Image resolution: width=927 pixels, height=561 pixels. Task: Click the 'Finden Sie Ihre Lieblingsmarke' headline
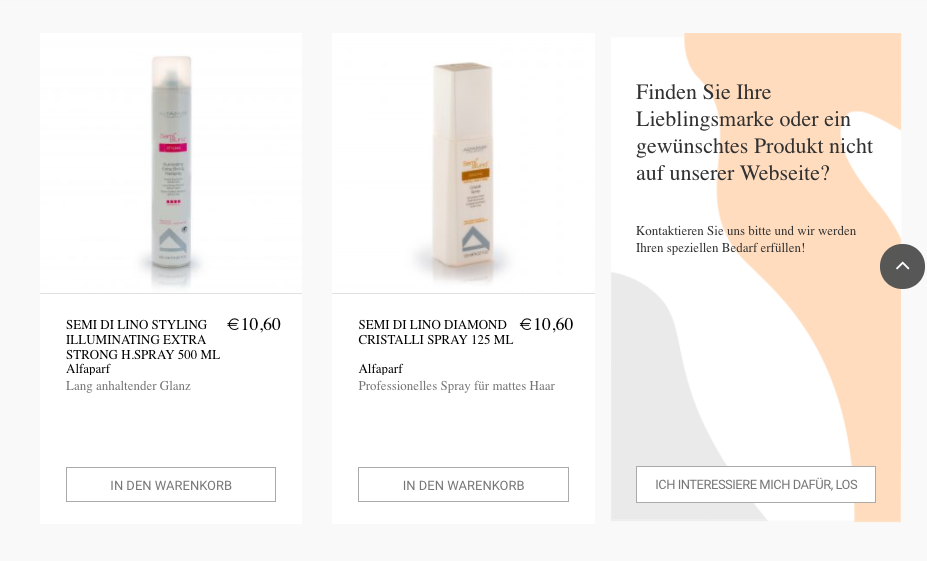coord(754,132)
